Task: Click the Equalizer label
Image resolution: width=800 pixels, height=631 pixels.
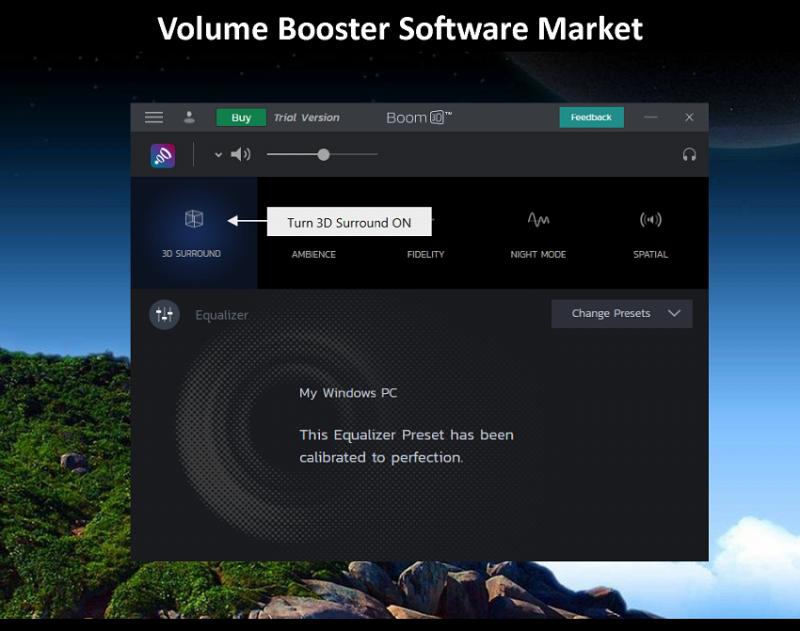Action: coord(222,315)
